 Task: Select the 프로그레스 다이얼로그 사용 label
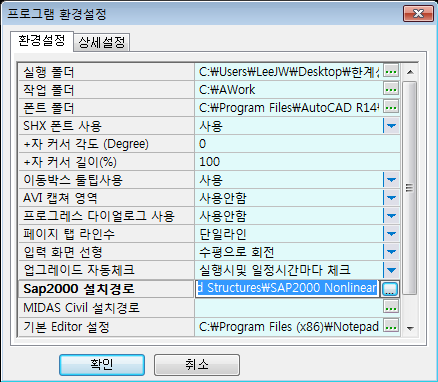pos(106,216)
